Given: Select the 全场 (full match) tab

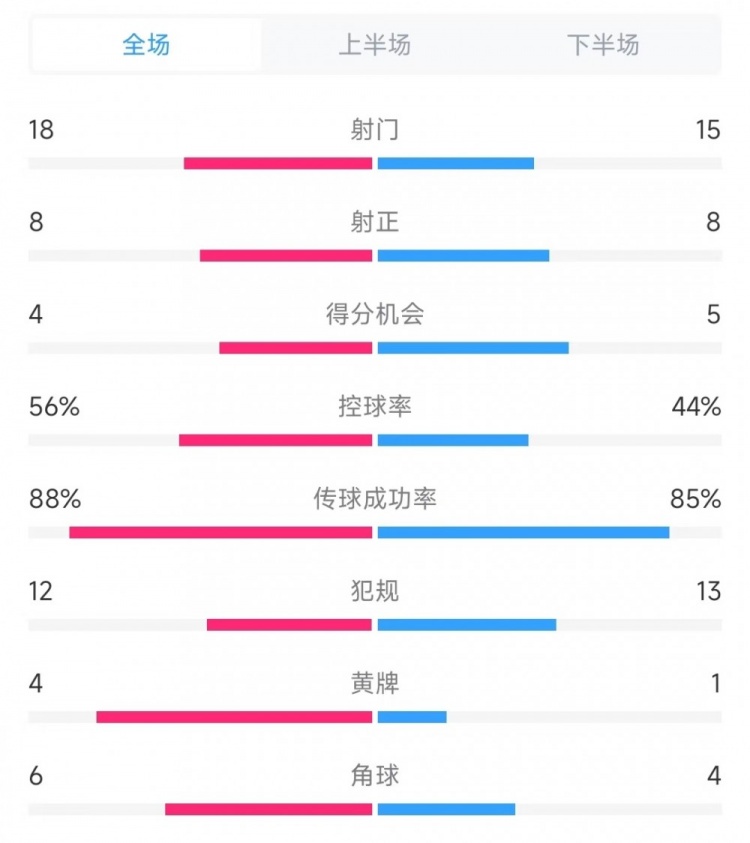Looking at the screenshot, I should pyautogui.click(x=146, y=45).
